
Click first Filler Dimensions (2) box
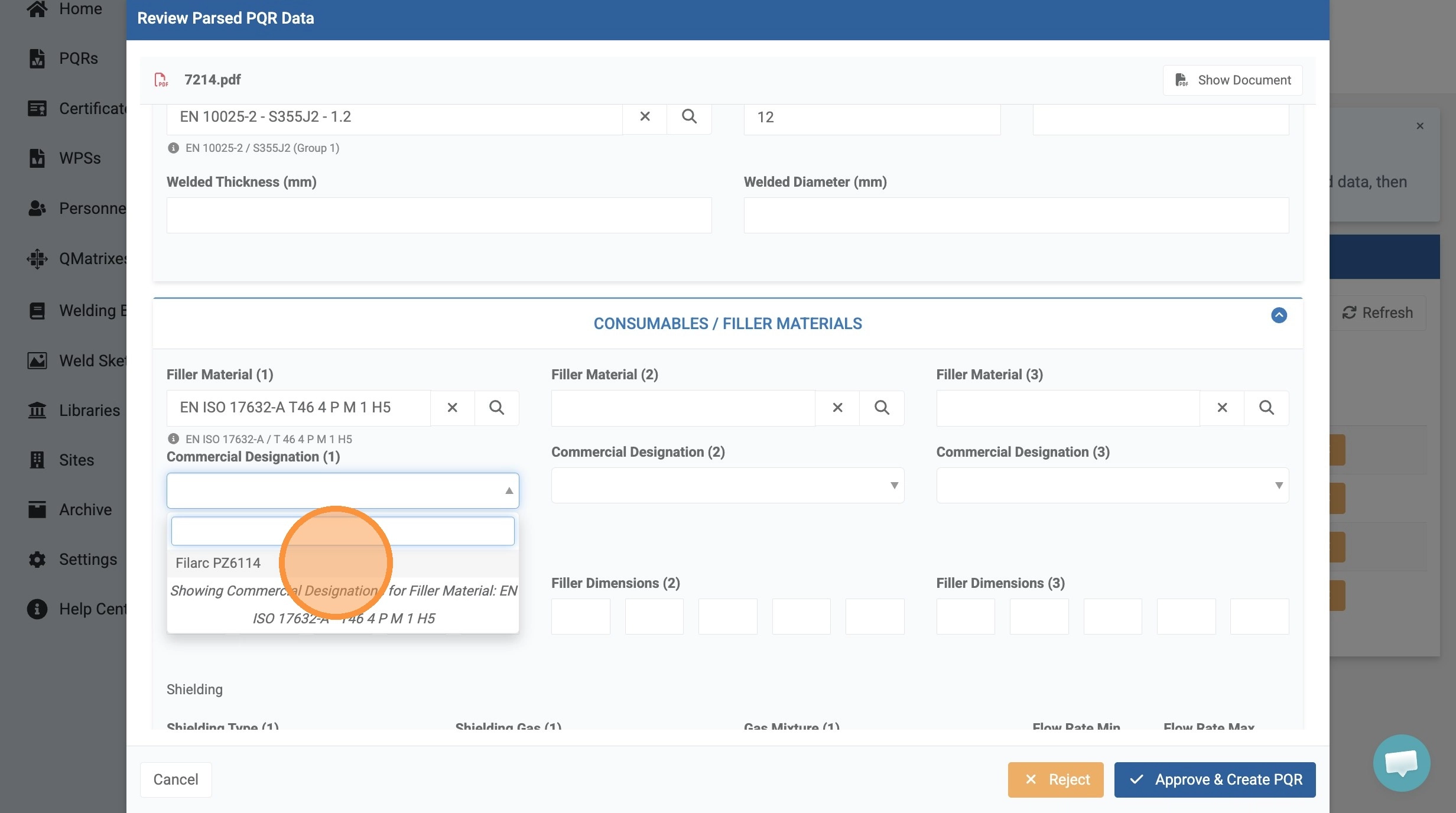tap(580, 616)
